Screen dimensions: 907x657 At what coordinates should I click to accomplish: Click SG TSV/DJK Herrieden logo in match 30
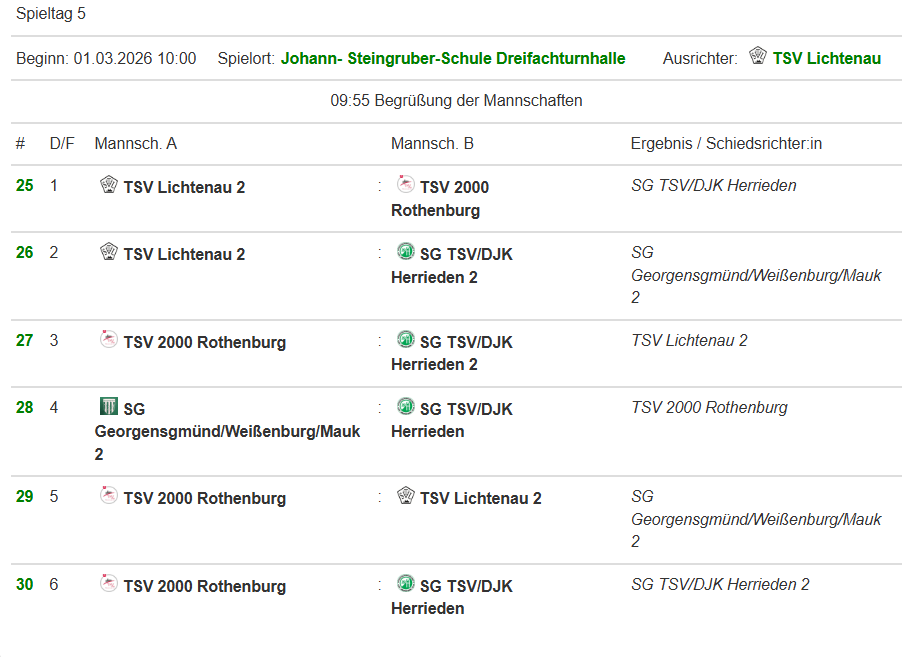pyautogui.click(x=406, y=584)
